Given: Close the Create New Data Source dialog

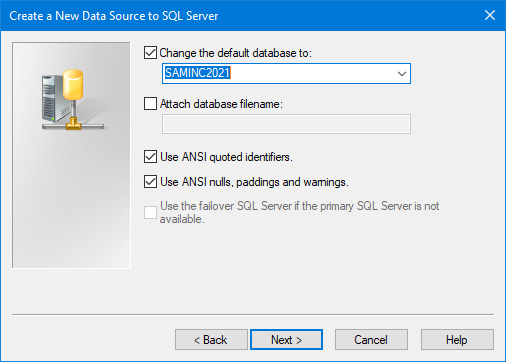Looking at the screenshot, I should coord(490,15).
